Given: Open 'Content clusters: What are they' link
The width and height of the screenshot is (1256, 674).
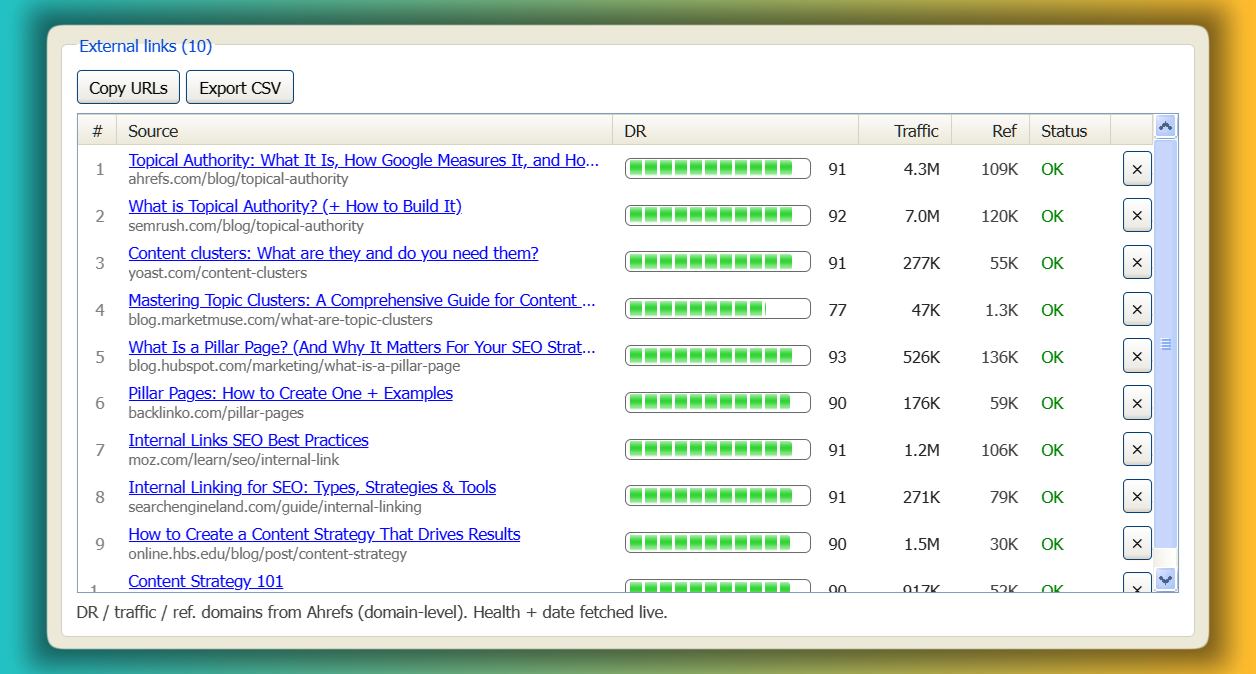Looking at the screenshot, I should 333,253.
